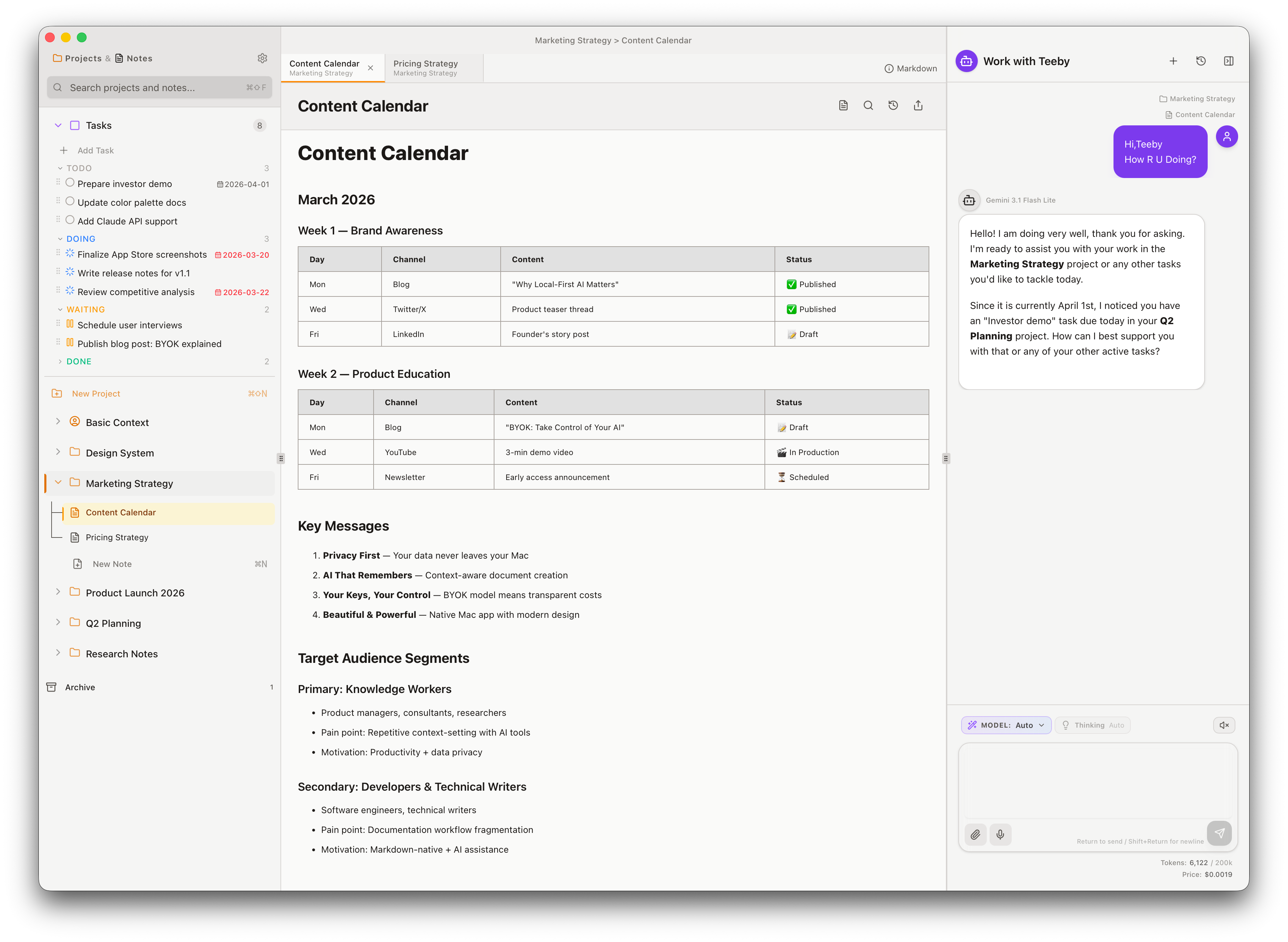Click New Project button
Viewport: 1288px width, 942px height.
[x=160, y=393]
